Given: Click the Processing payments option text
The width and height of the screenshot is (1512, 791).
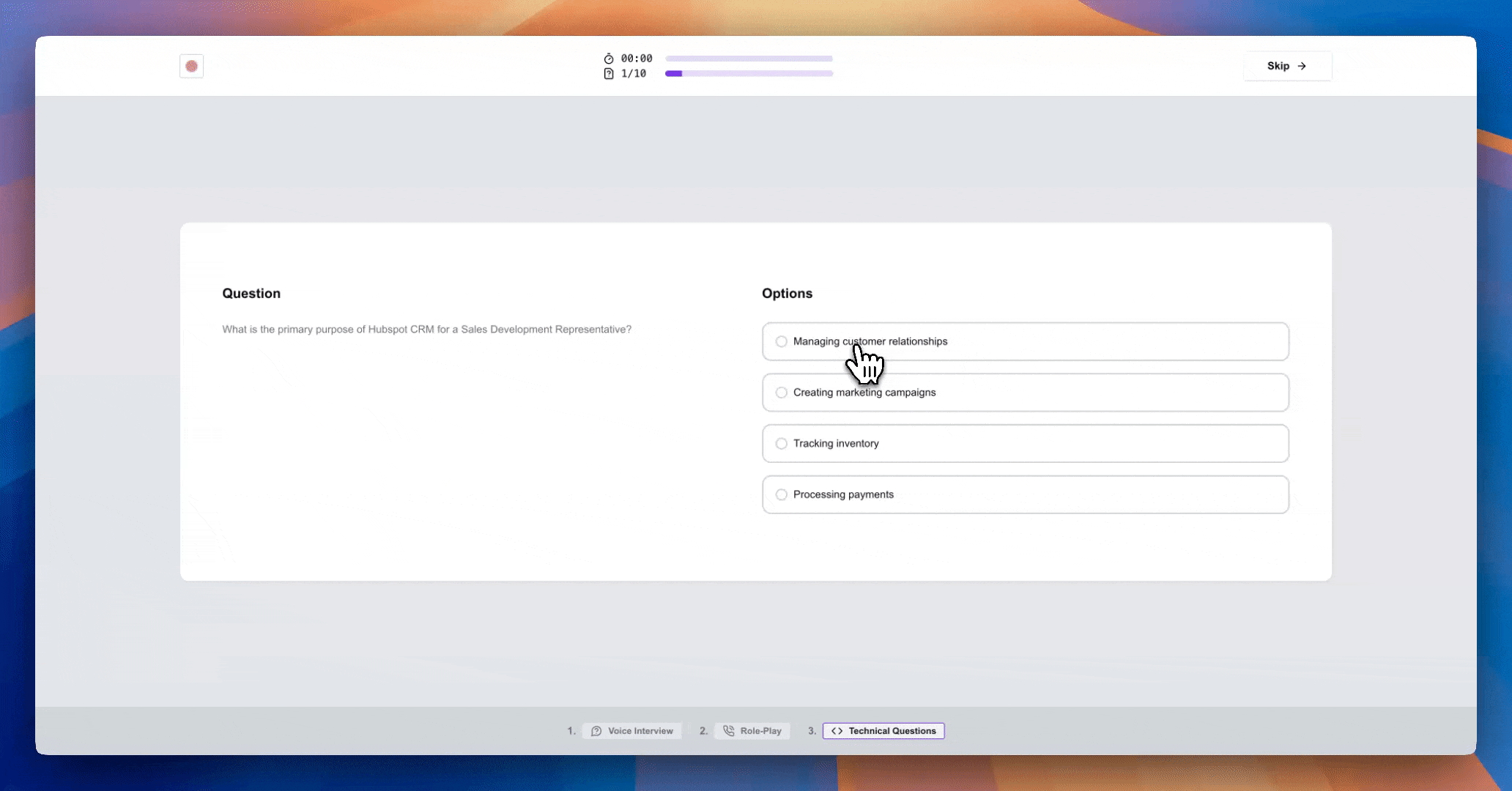Looking at the screenshot, I should (843, 494).
